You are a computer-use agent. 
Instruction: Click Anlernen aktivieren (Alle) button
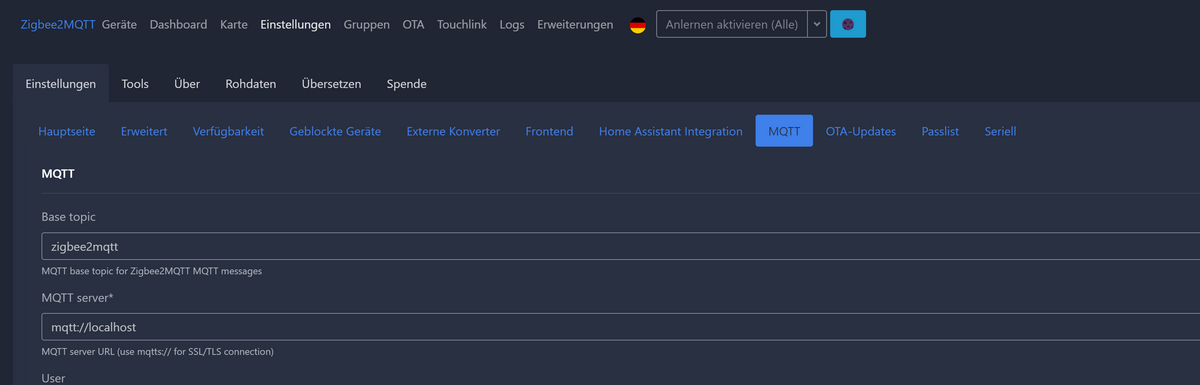pyautogui.click(x=731, y=25)
